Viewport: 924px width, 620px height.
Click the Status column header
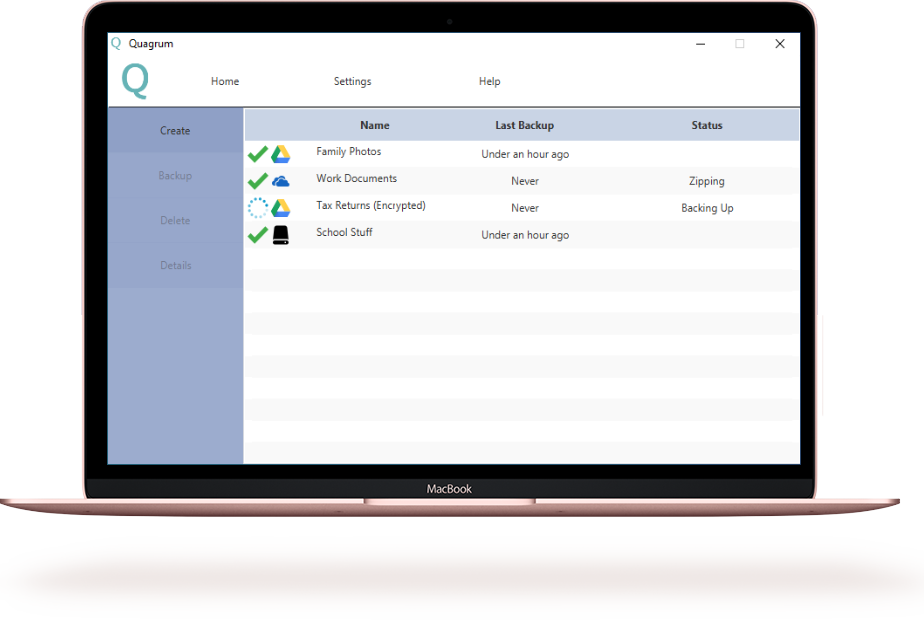coord(707,126)
